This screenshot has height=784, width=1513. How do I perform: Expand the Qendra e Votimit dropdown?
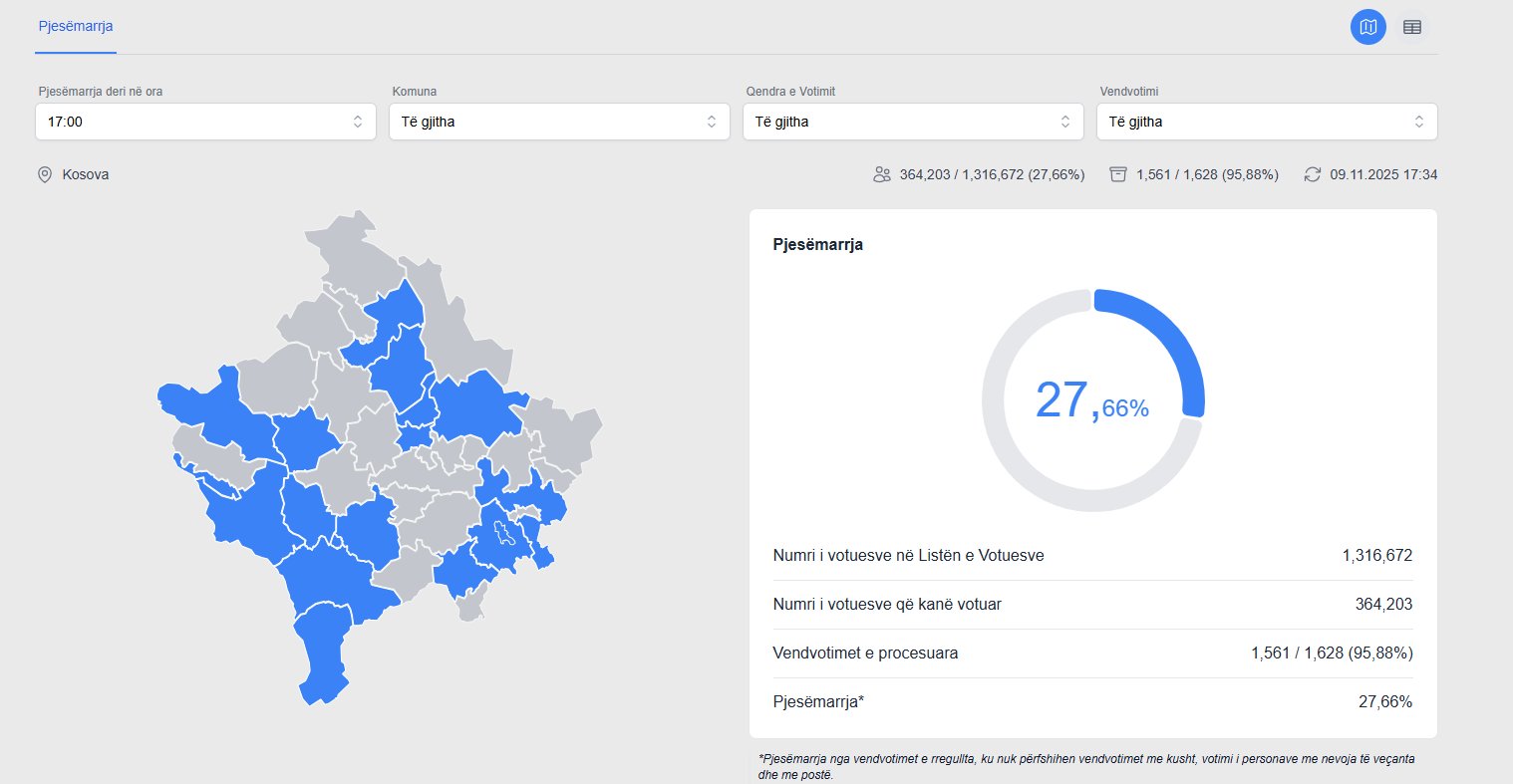(x=912, y=122)
